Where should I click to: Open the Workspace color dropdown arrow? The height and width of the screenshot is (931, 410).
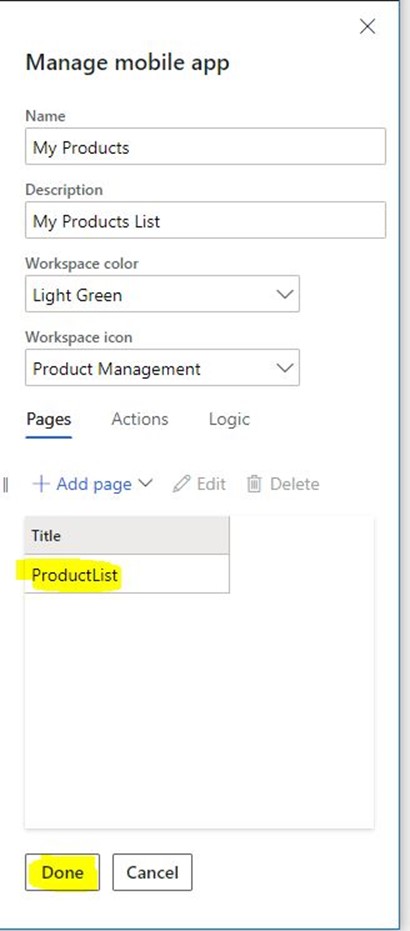(285, 294)
